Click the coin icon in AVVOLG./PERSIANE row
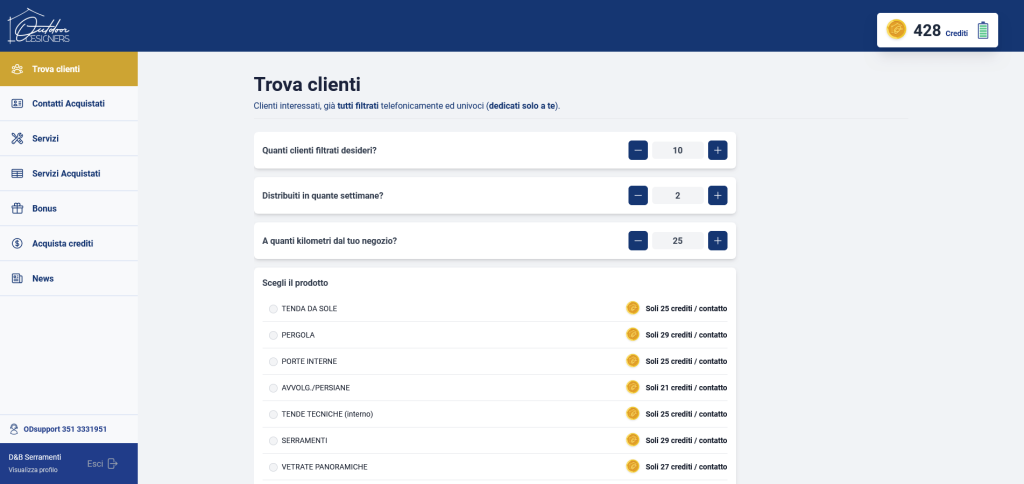 632,387
